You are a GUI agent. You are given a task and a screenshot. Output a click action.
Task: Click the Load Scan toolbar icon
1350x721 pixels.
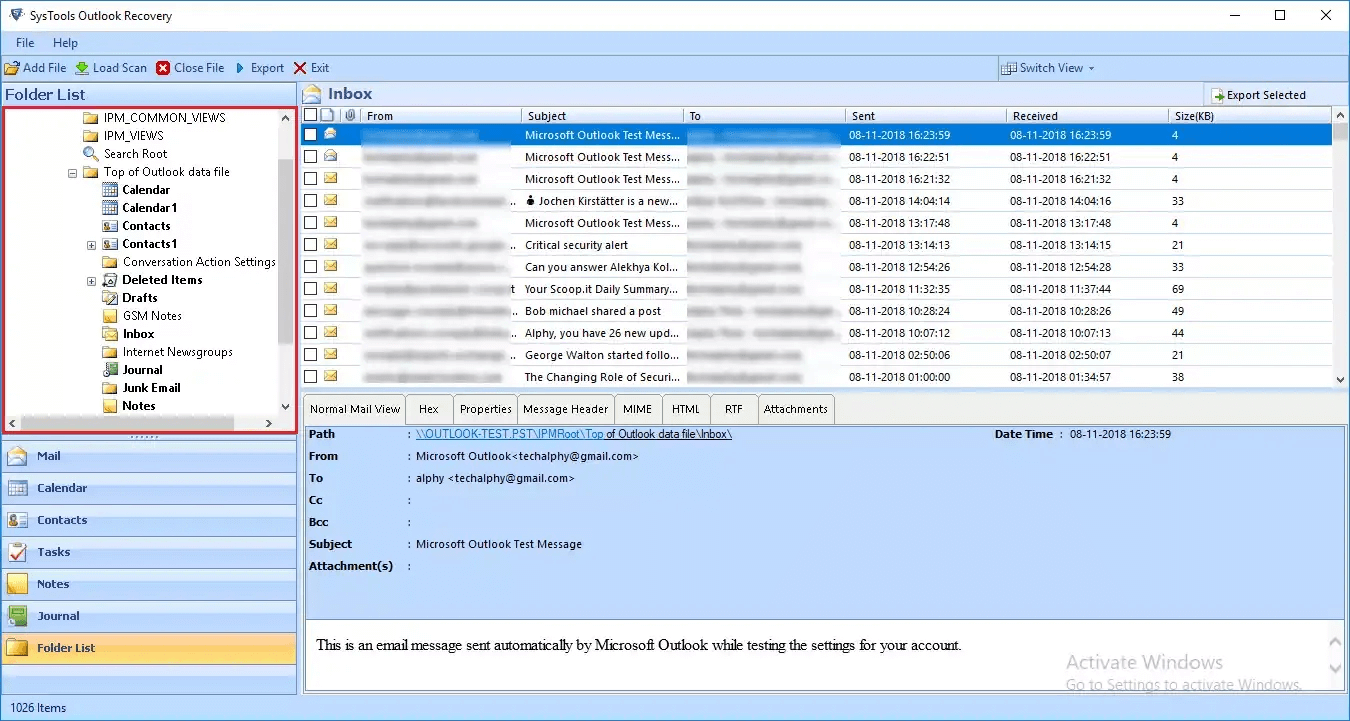(x=82, y=68)
